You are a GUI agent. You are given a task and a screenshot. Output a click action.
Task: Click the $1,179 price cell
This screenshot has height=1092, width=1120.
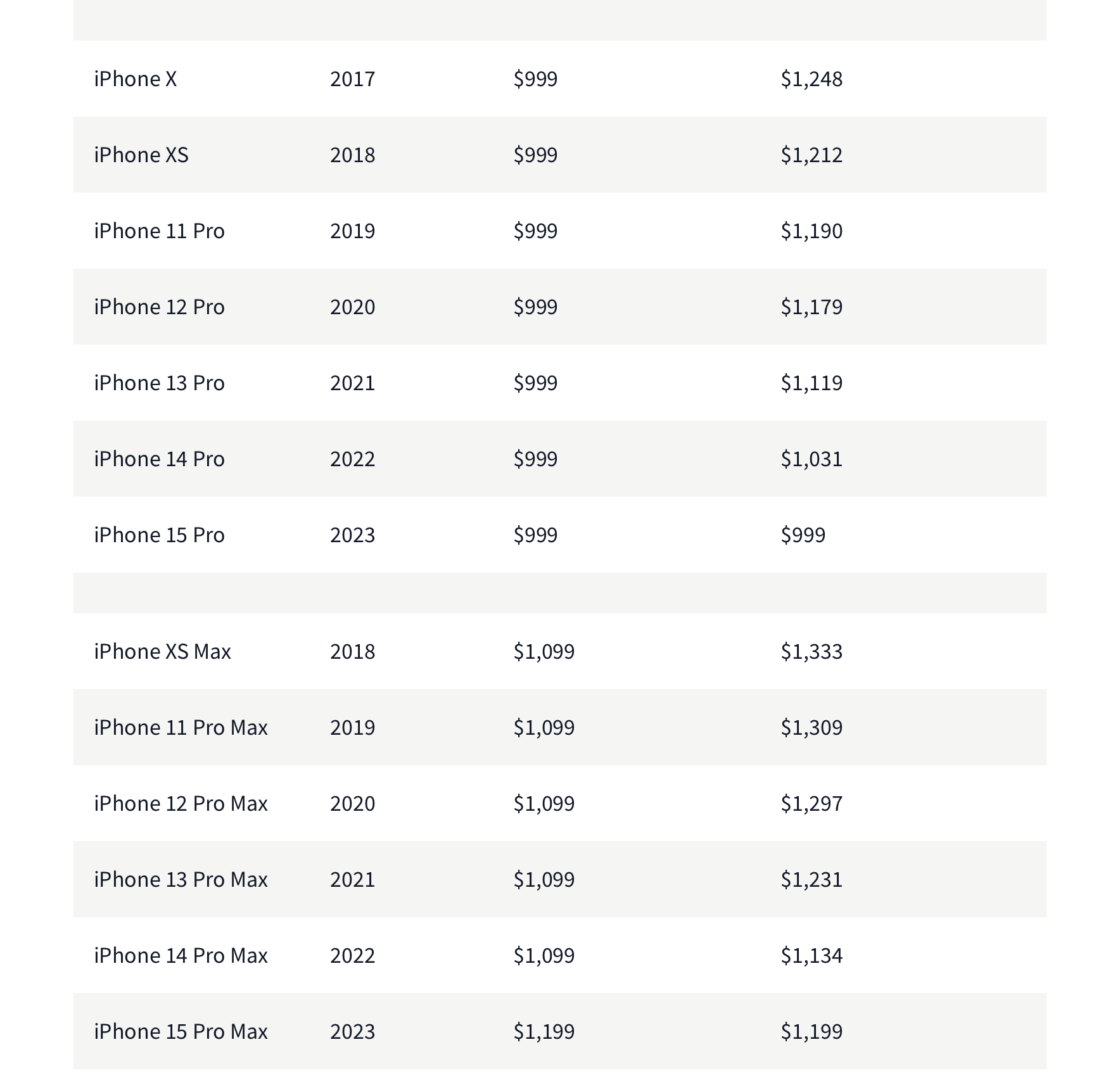point(811,307)
